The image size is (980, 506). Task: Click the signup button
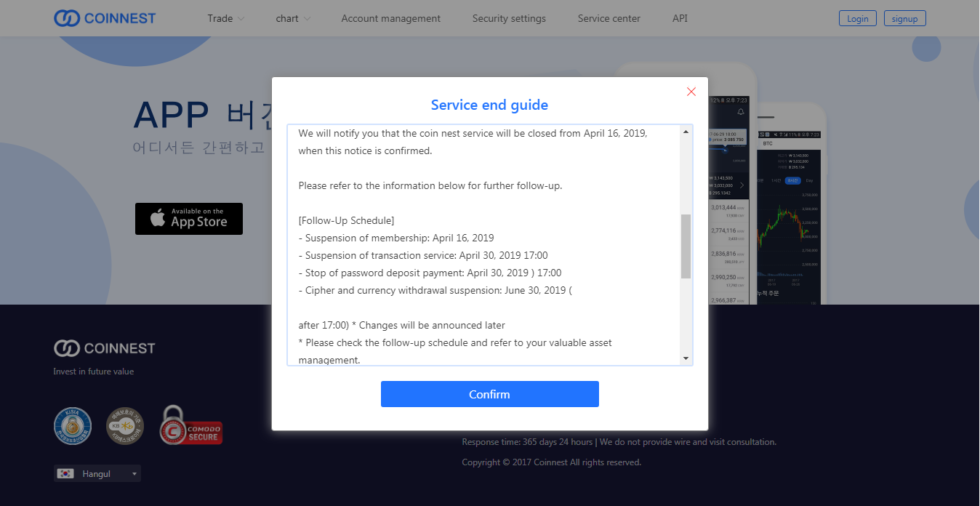point(904,18)
